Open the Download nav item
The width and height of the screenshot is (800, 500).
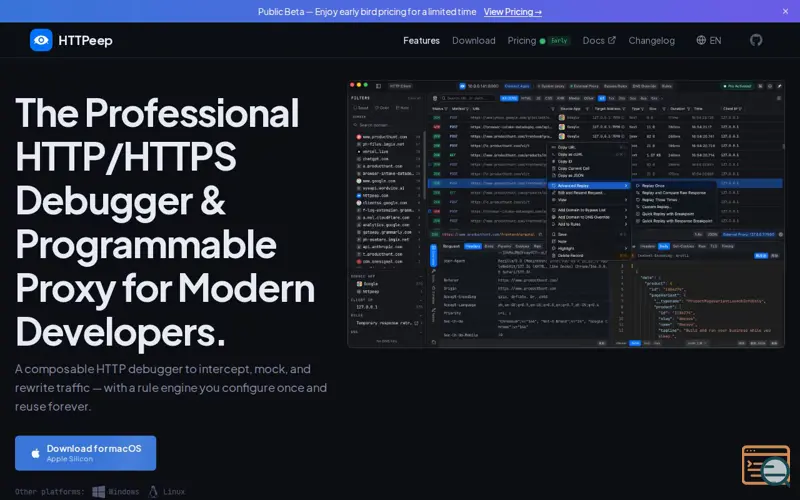click(x=473, y=40)
